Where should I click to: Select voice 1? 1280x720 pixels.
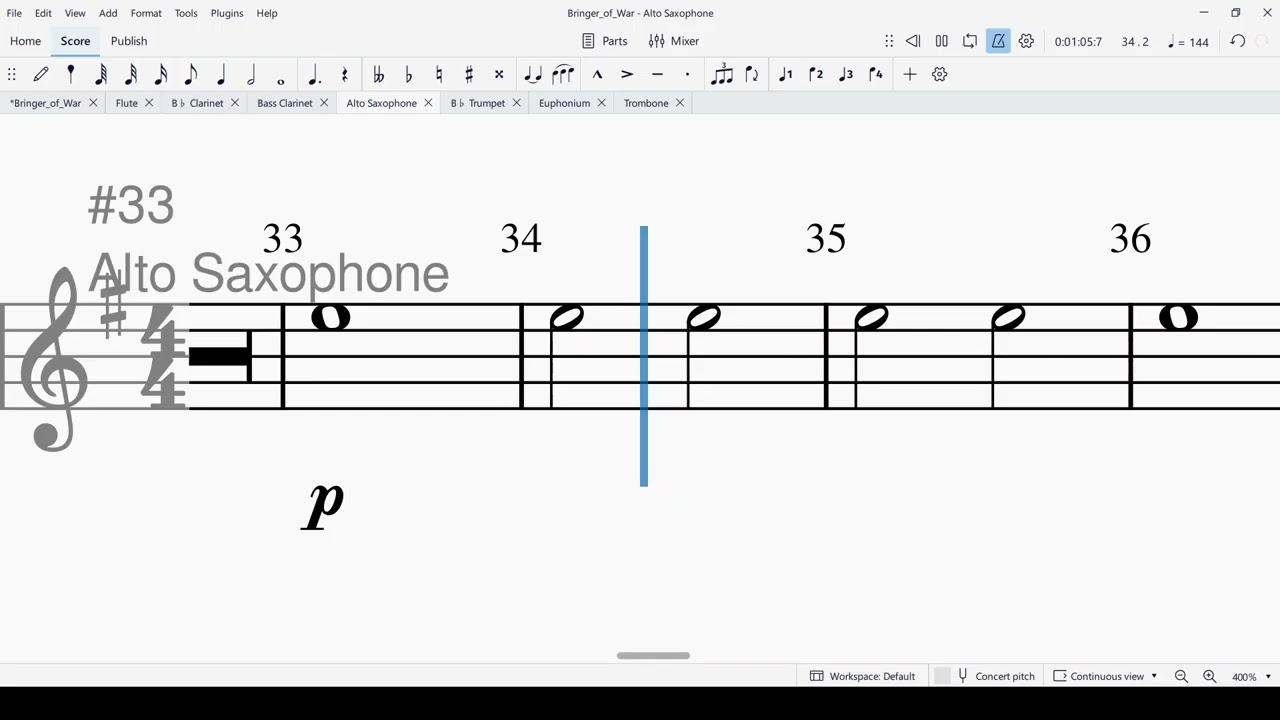coord(786,74)
